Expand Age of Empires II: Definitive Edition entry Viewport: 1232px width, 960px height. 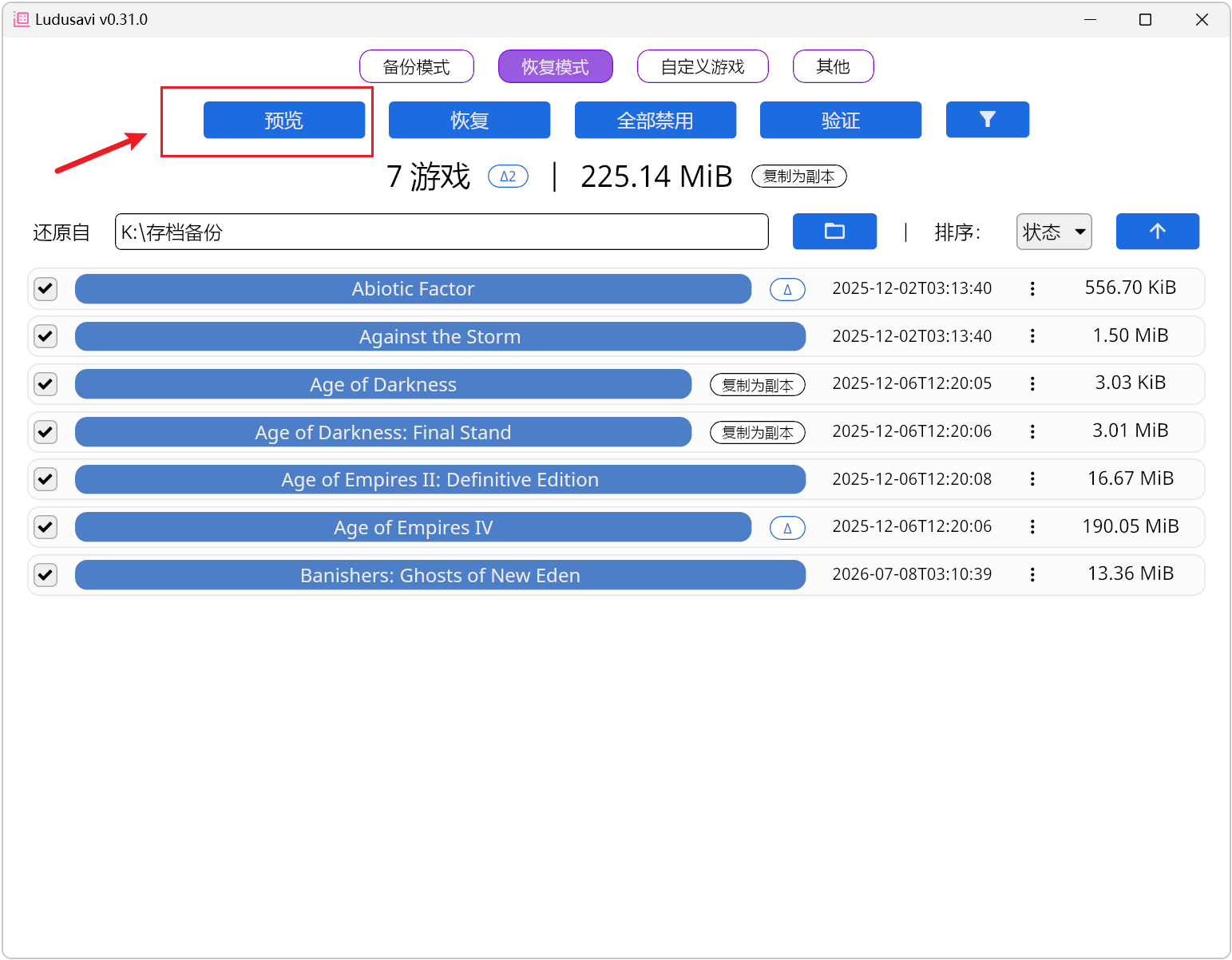[x=440, y=479]
